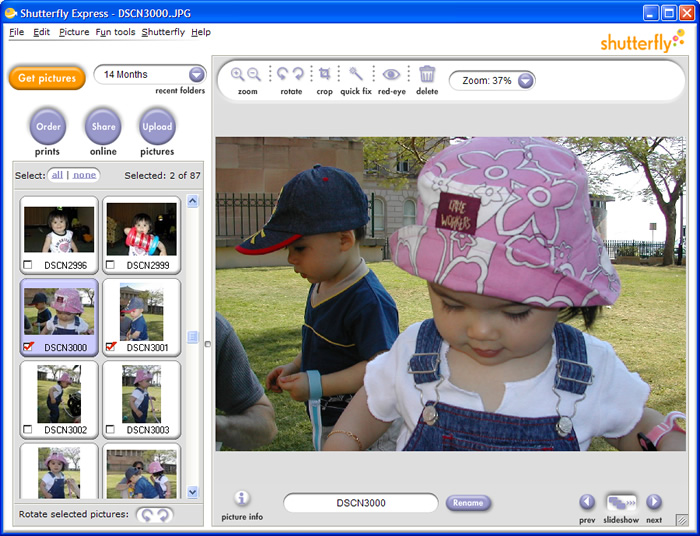700x536 pixels.
Task: Click the Rename button
Action: pos(468,503)
